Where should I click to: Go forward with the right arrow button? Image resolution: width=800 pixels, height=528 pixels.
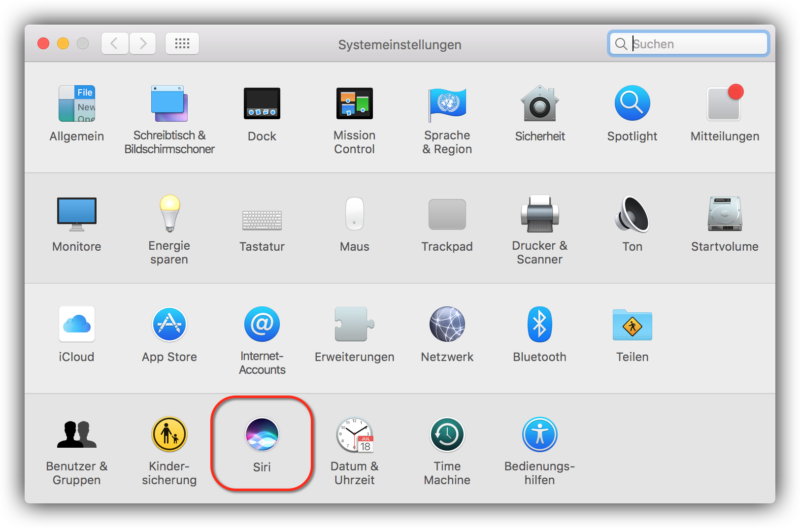coord(142,43)
